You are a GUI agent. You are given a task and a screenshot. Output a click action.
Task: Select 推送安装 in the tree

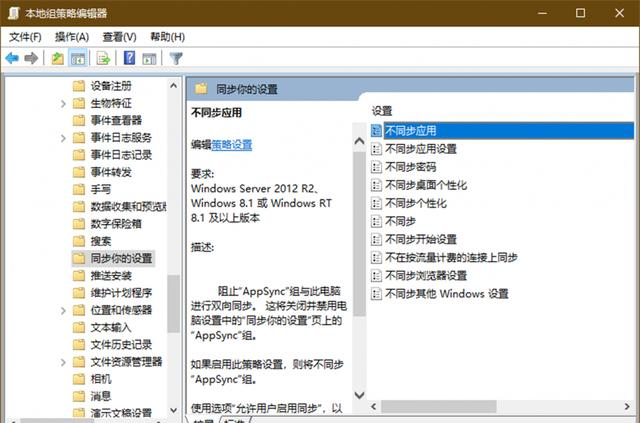[111, 276]
